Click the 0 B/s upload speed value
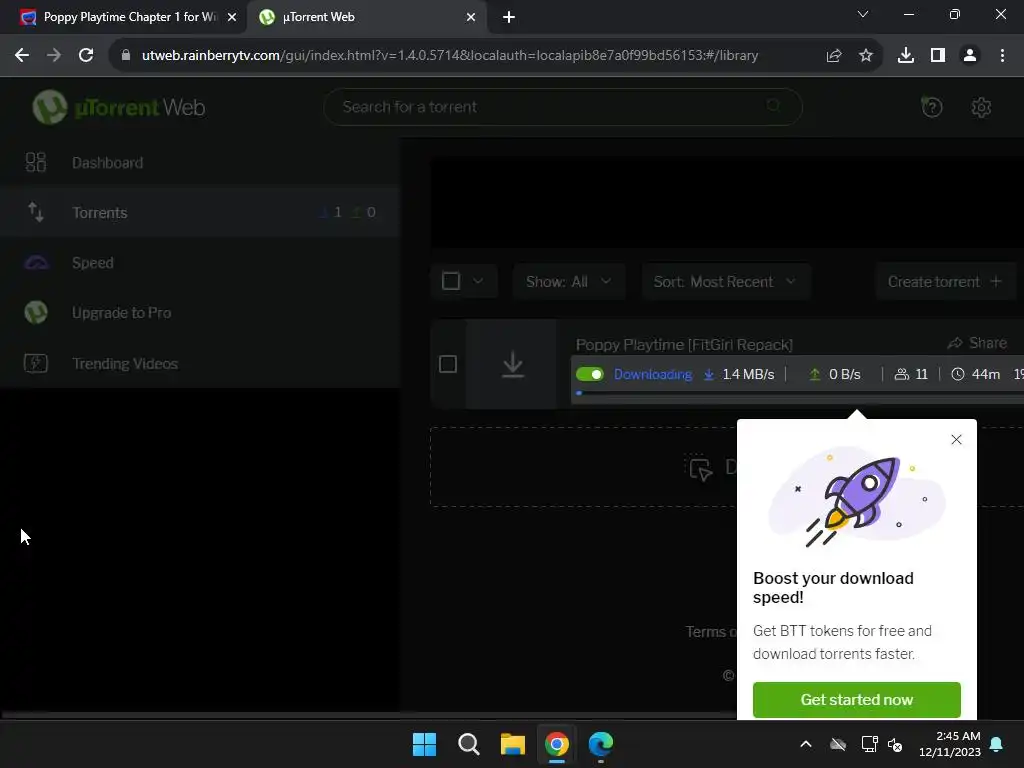Screen dimensions: 1024x768 pos(844,374)
